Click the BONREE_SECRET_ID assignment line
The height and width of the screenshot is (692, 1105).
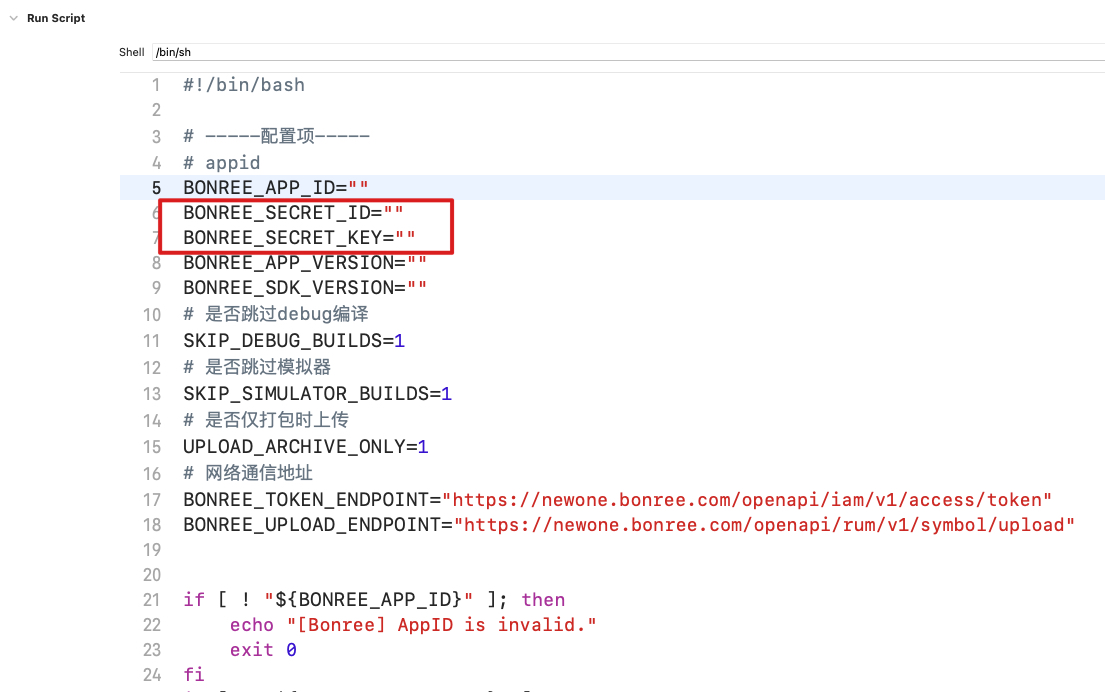pyautogui.click(x=292, y=213)
